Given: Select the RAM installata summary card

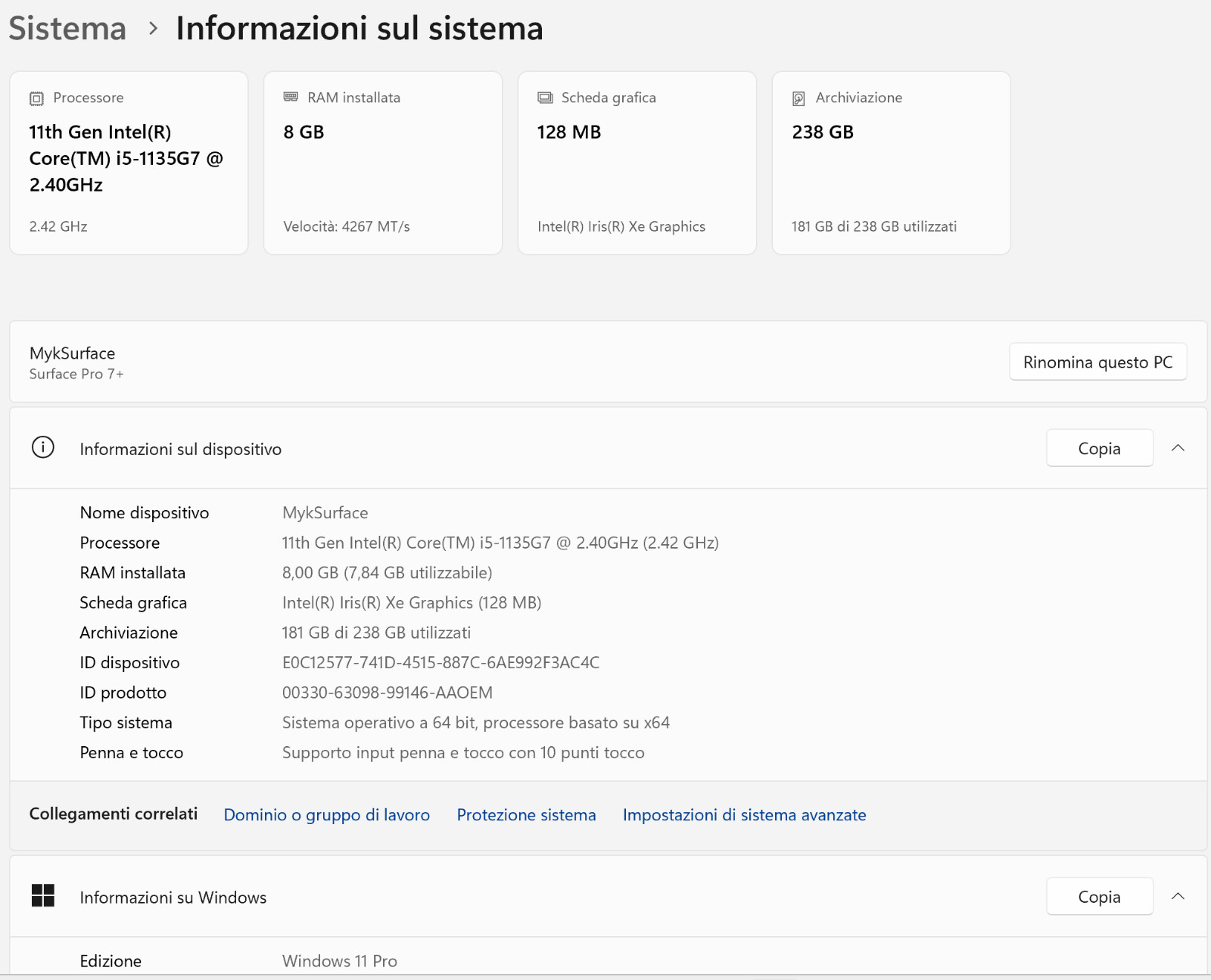Looking at the screenshot, I should pyautogui.click(x=383, y=163).
